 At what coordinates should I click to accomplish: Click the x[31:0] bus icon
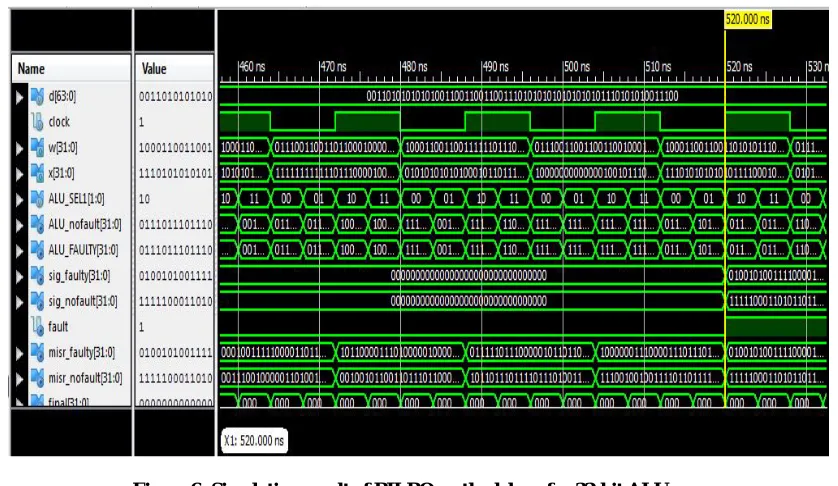tap(37, 173)
